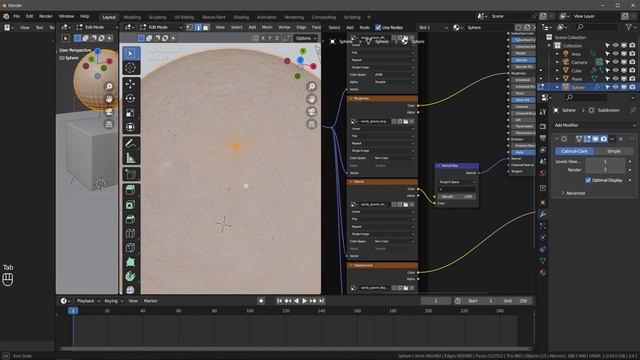Select the Annotate tool
640x360 pixels.
131,143
